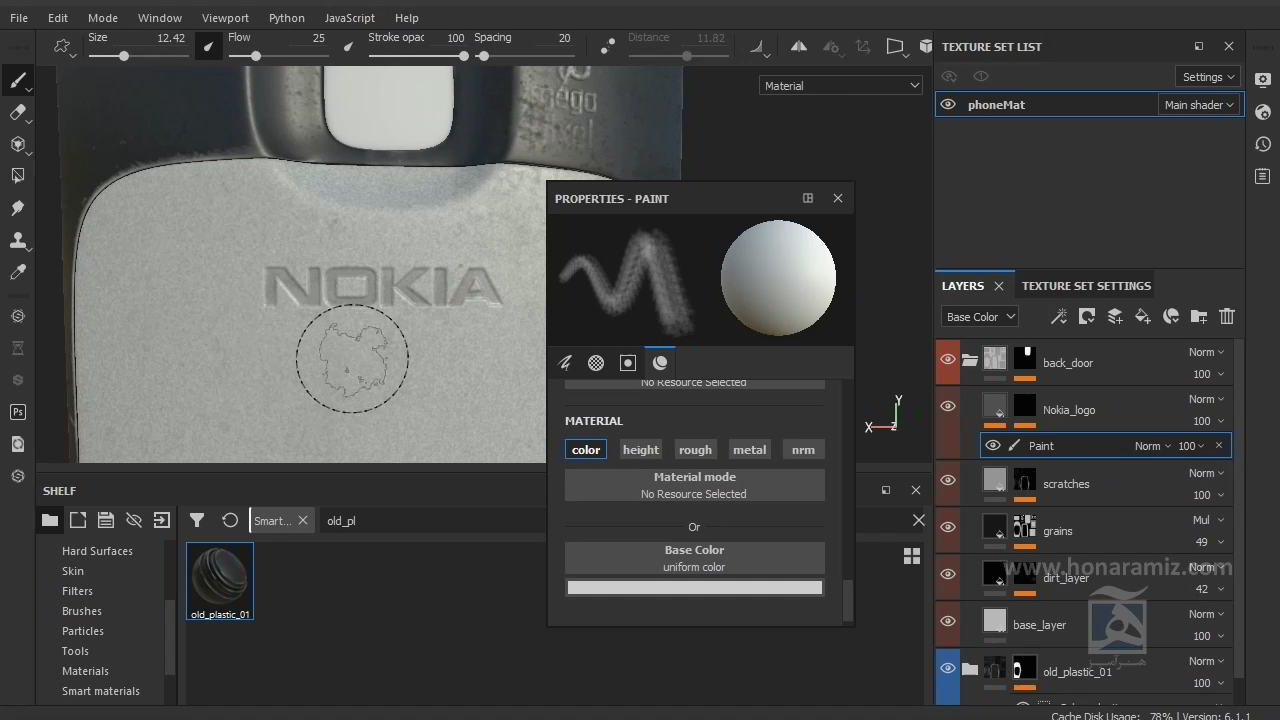Hide the base_layer layer
Viewport: 1280px width, 720px height.
[x=948, y=621]
